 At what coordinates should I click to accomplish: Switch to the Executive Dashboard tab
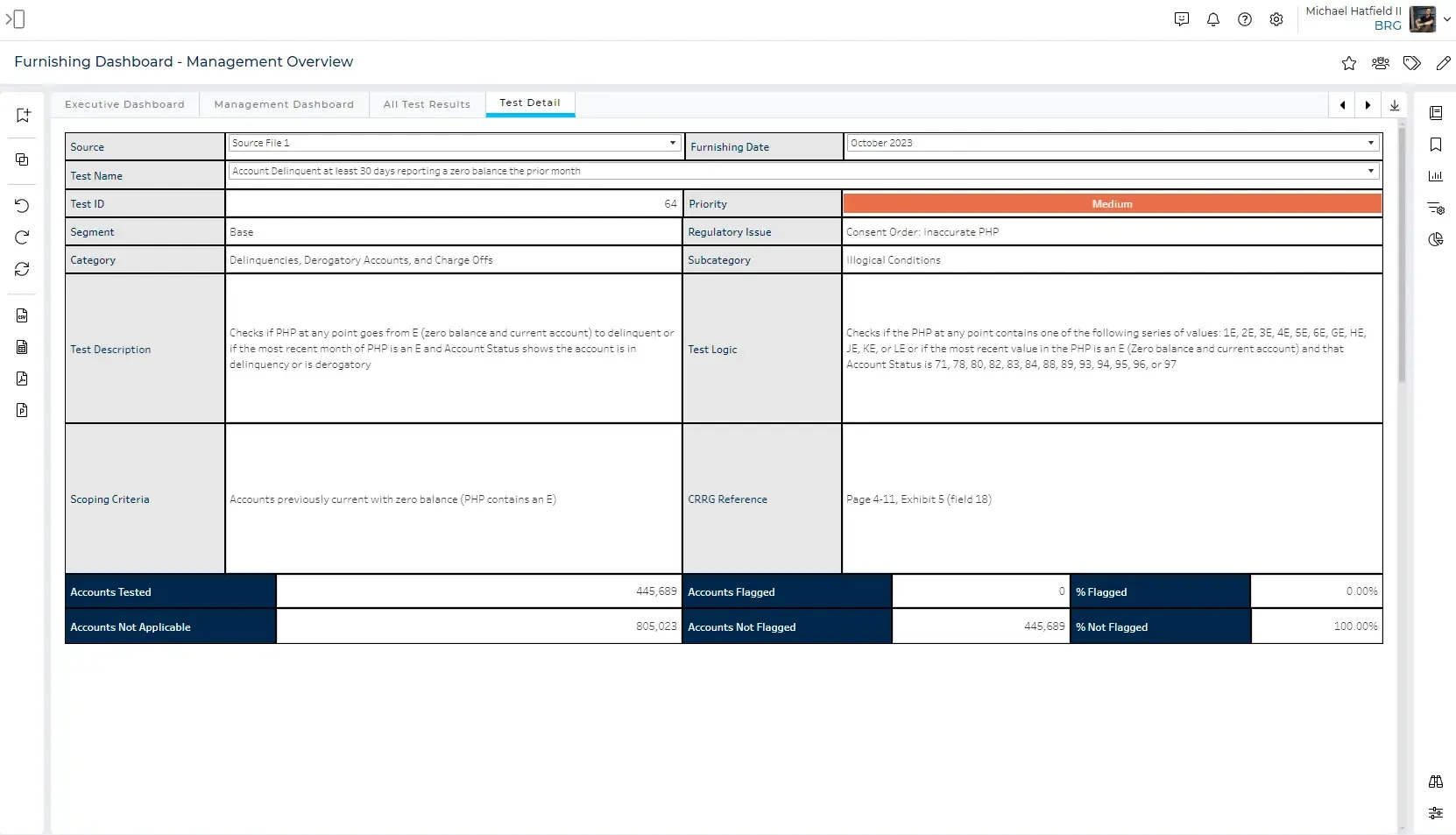point(124,104)
